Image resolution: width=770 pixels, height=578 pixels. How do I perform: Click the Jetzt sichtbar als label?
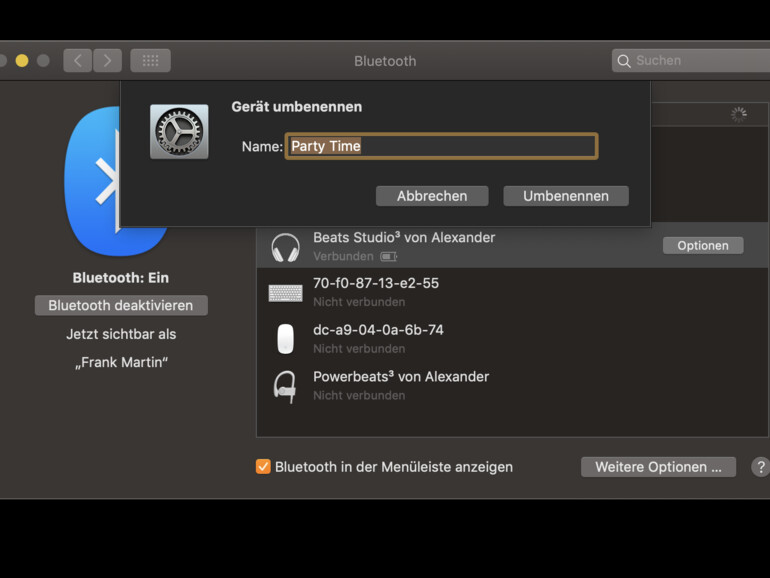point(121,334)
